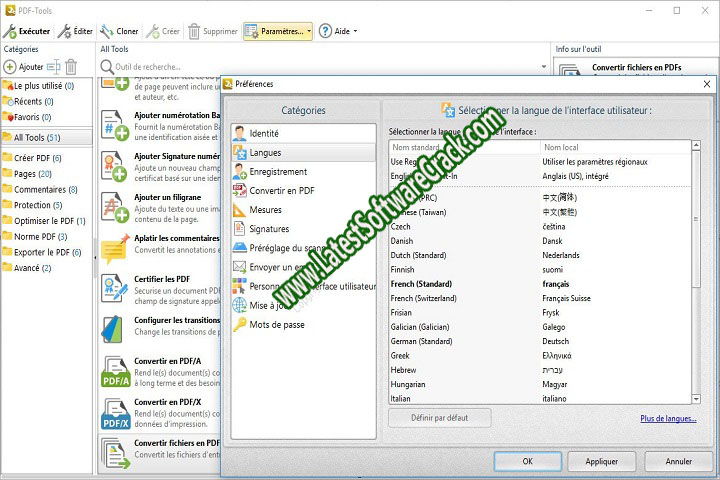The width and height of the screenshot is (720, 480).
Task: Open the Protection (5) folder
Action: pyautogui.click(x=33, y=205)
